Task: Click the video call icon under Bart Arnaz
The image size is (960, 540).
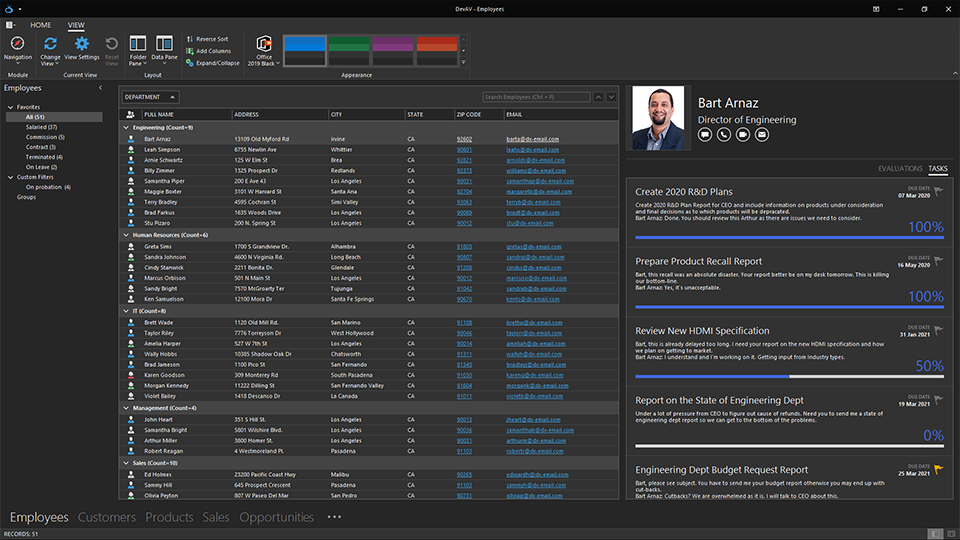Action: (x=741, y=134)
